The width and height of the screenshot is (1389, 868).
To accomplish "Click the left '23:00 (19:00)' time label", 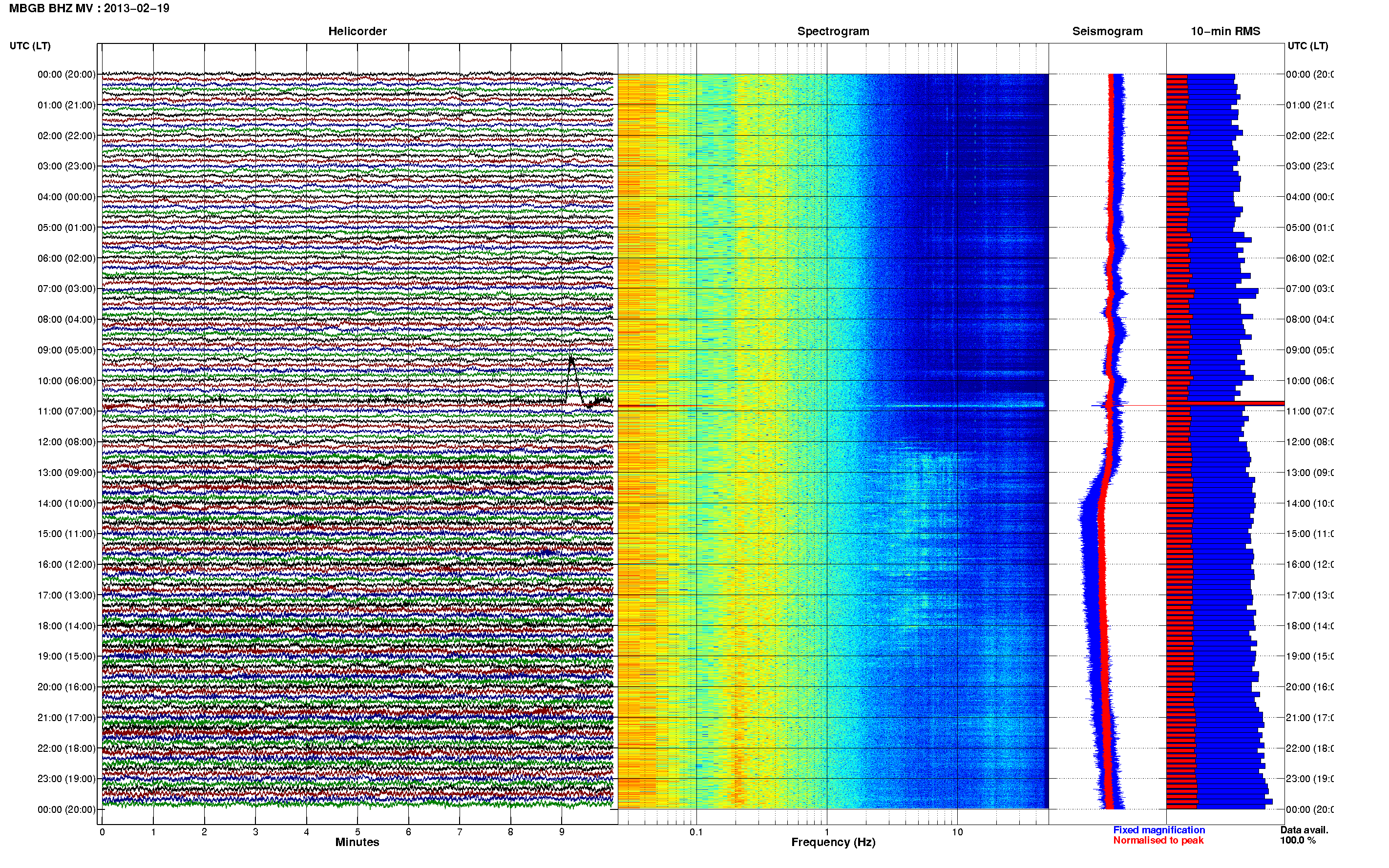I will (x=66, y=779).
